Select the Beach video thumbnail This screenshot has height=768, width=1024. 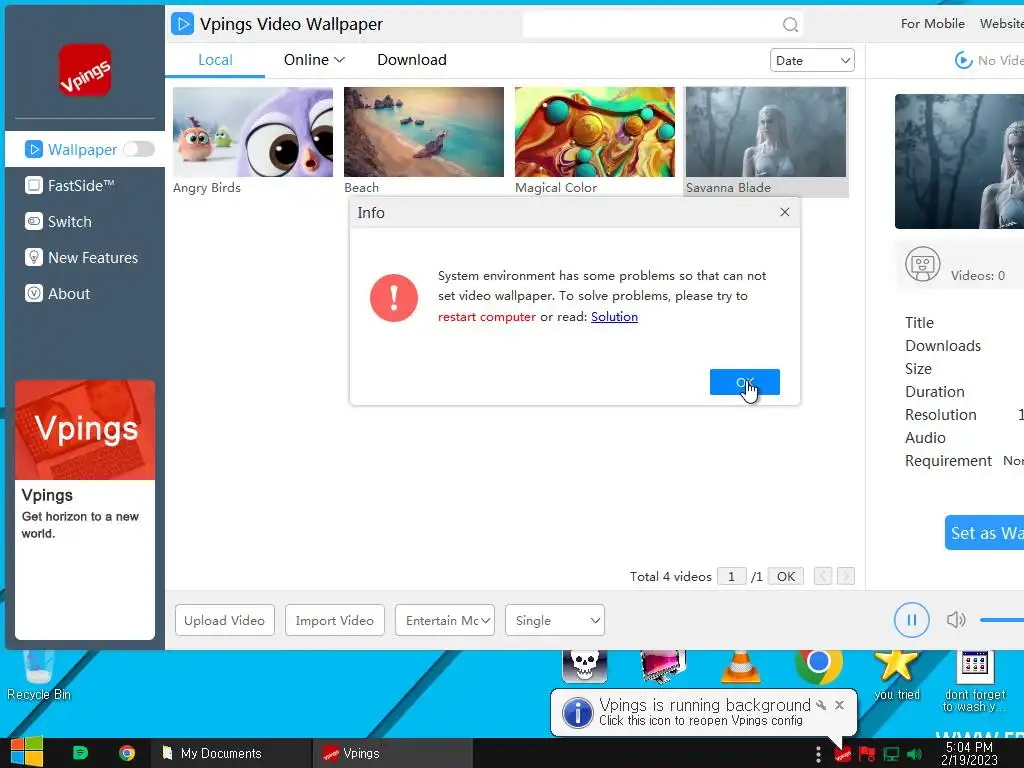(424, 132)
